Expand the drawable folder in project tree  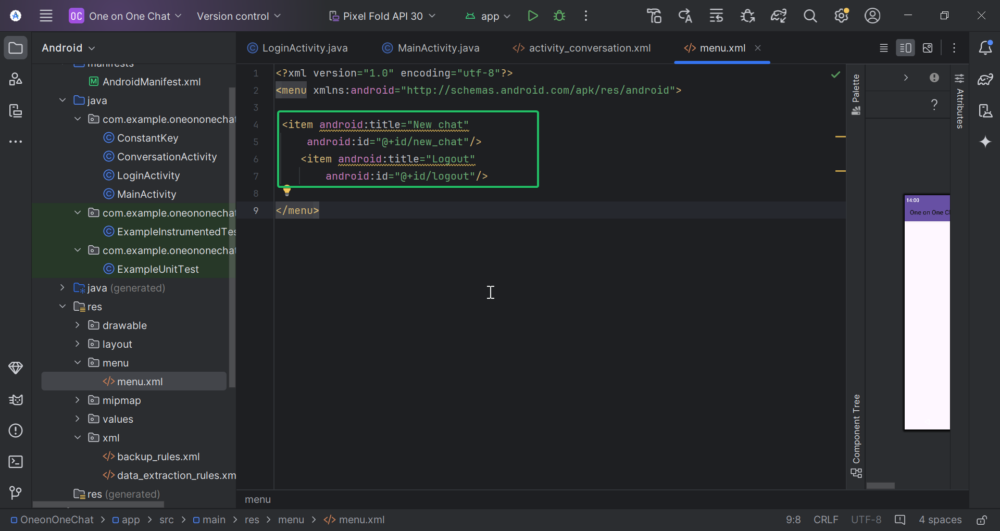tap(79, 325)
